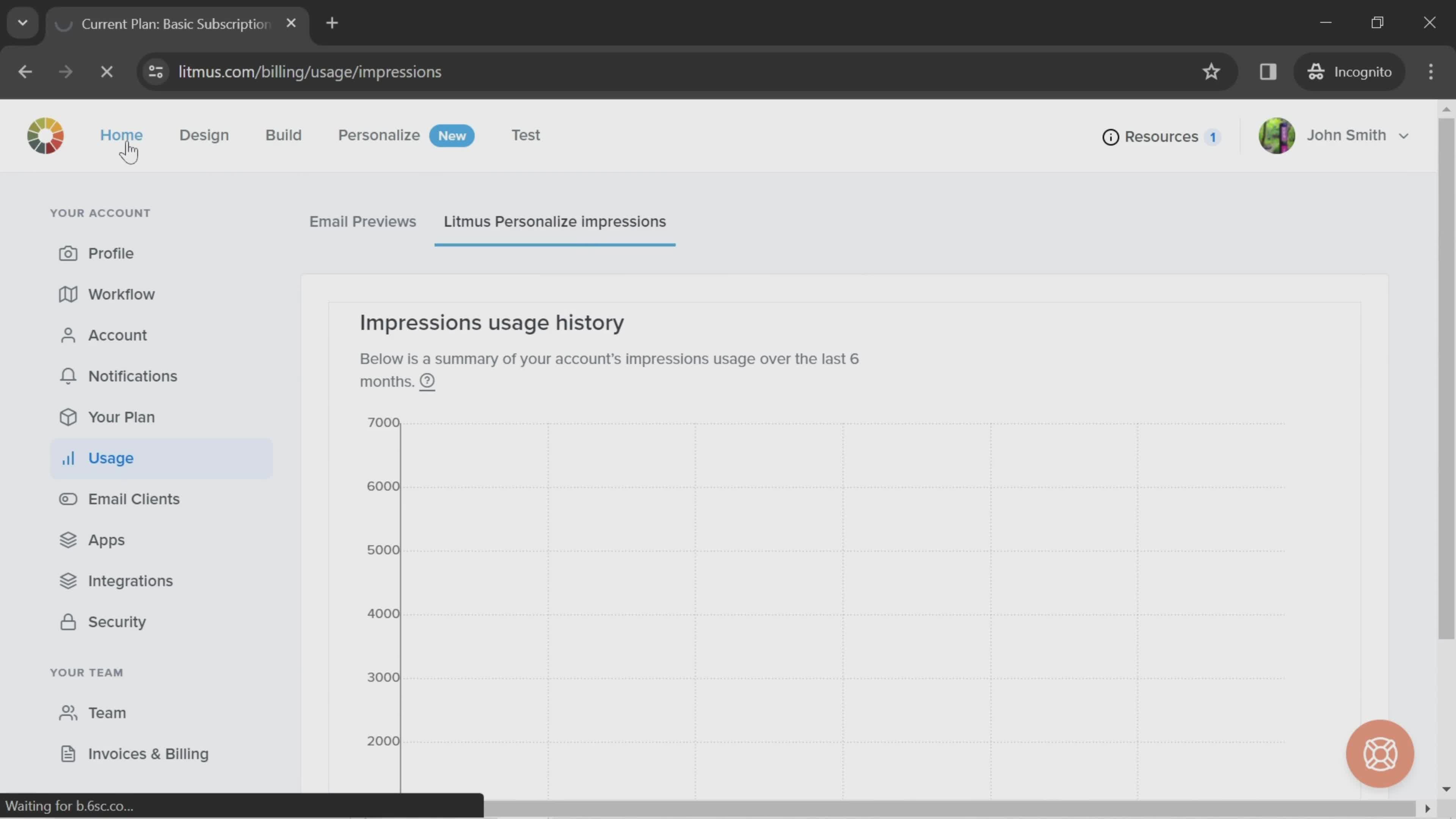
Task: View site information icon in address bar
Action: [x=155, y=72]
